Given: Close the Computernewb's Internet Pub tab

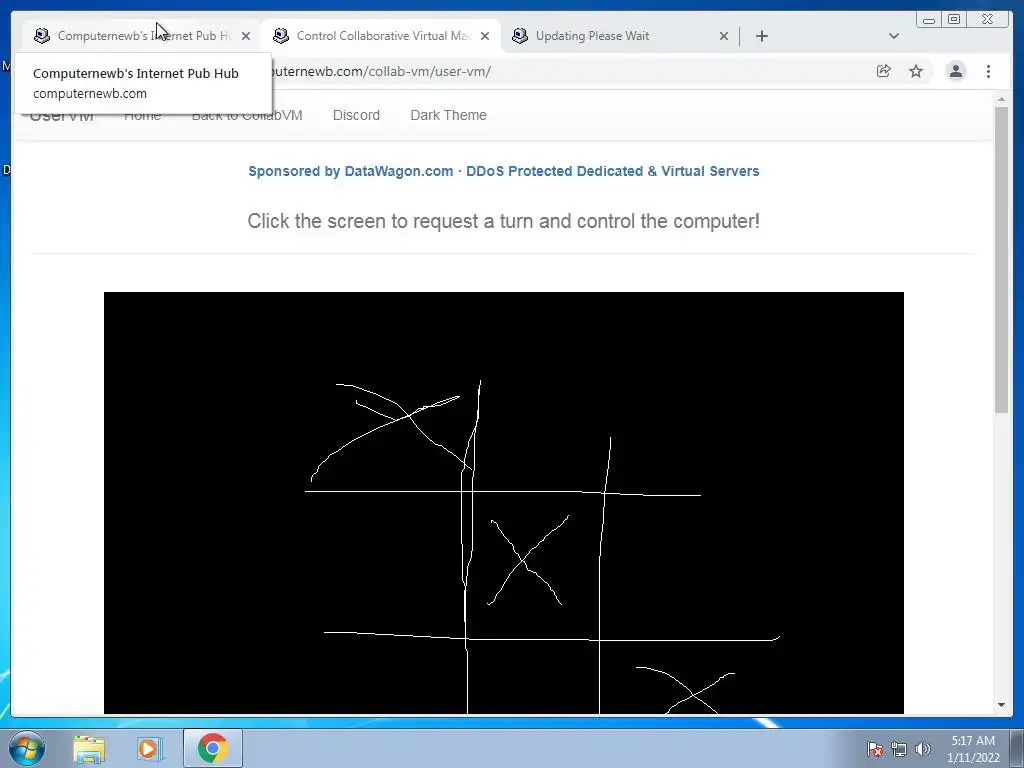Looking at the screenshot, I should tap(246, 36).
